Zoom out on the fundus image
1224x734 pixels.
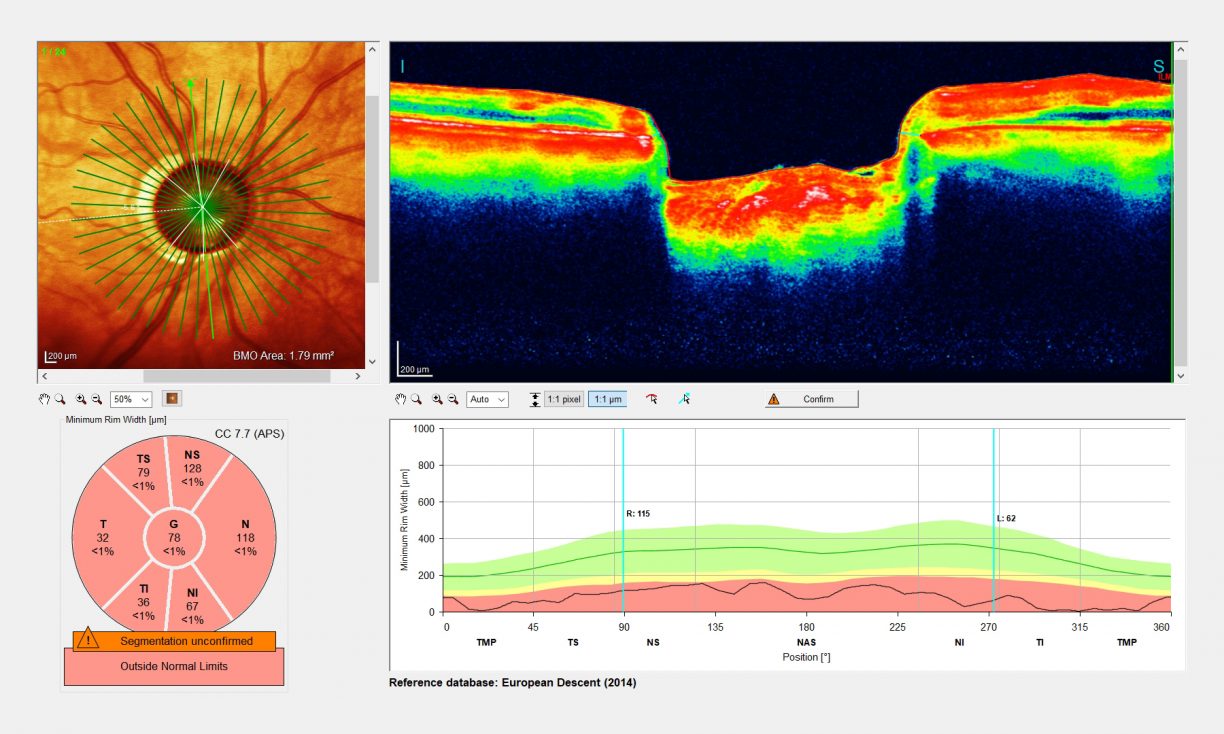click(x=96, y=399)
